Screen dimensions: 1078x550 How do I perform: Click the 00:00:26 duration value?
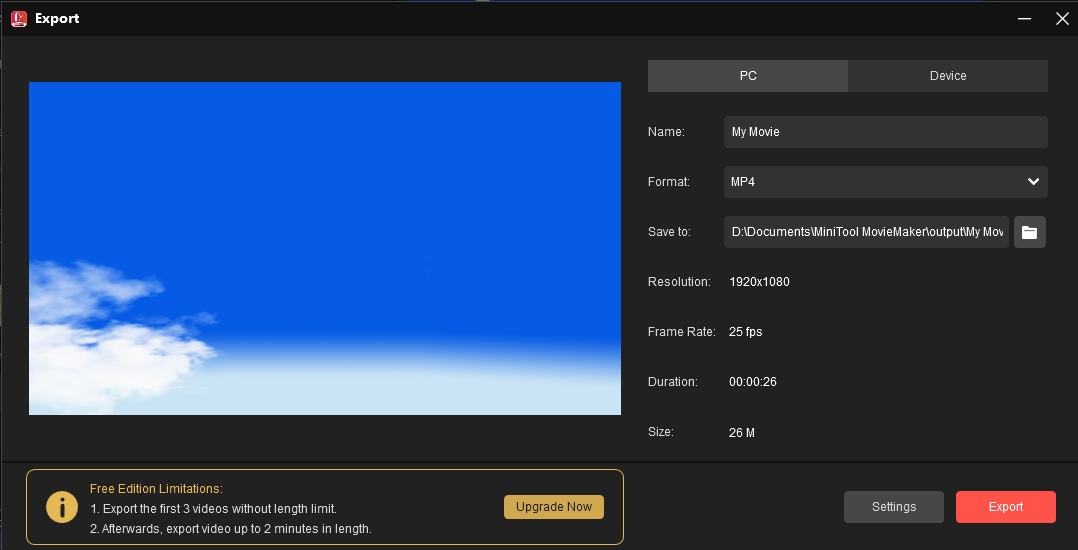click(x=753, y=382)
